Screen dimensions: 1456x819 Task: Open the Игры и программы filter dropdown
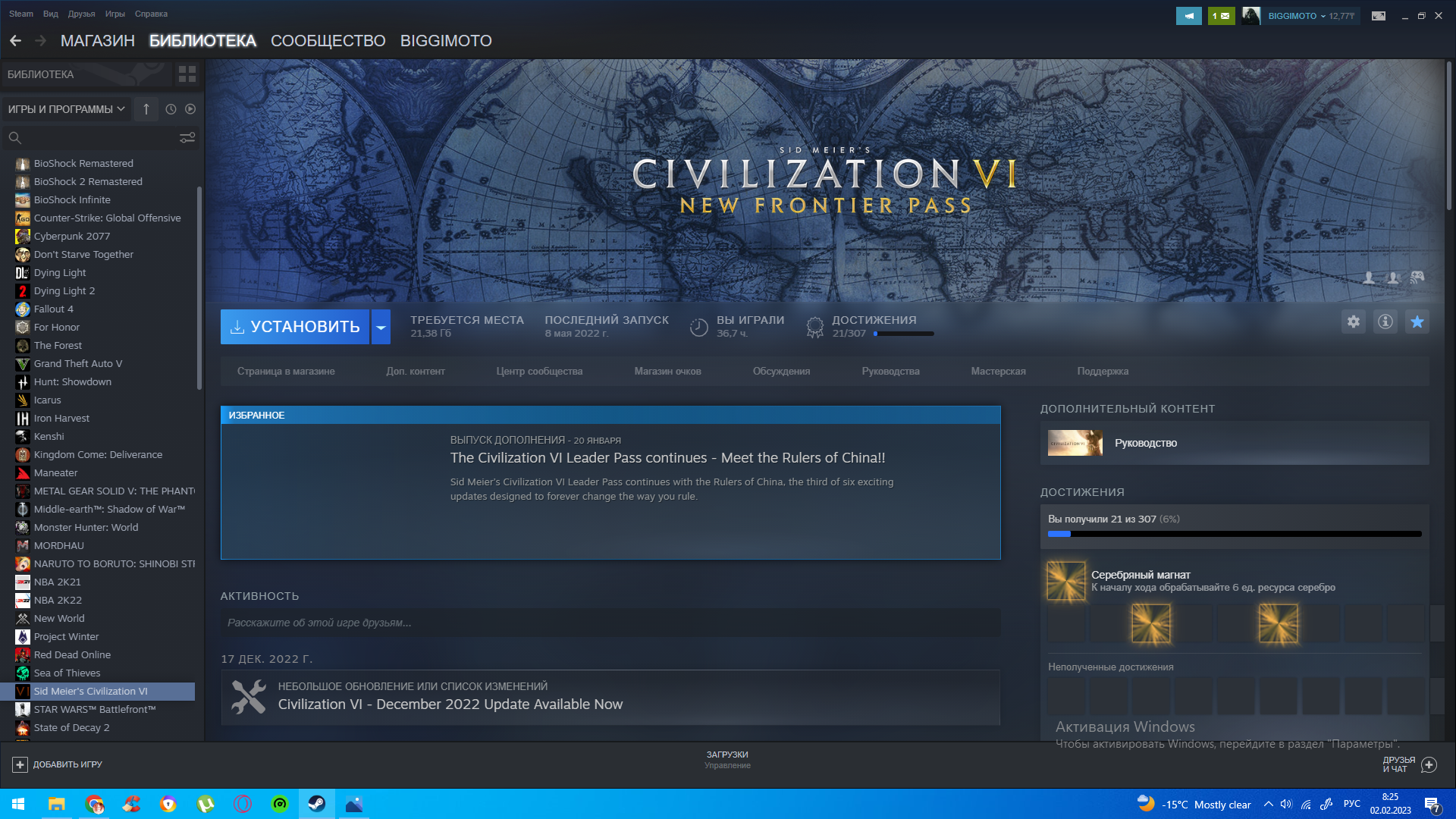(66, 109)
